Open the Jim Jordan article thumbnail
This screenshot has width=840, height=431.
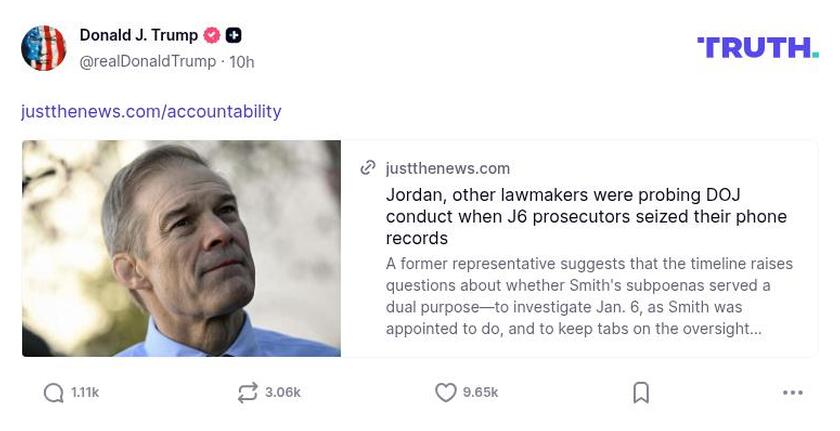(x=181, y=248)
